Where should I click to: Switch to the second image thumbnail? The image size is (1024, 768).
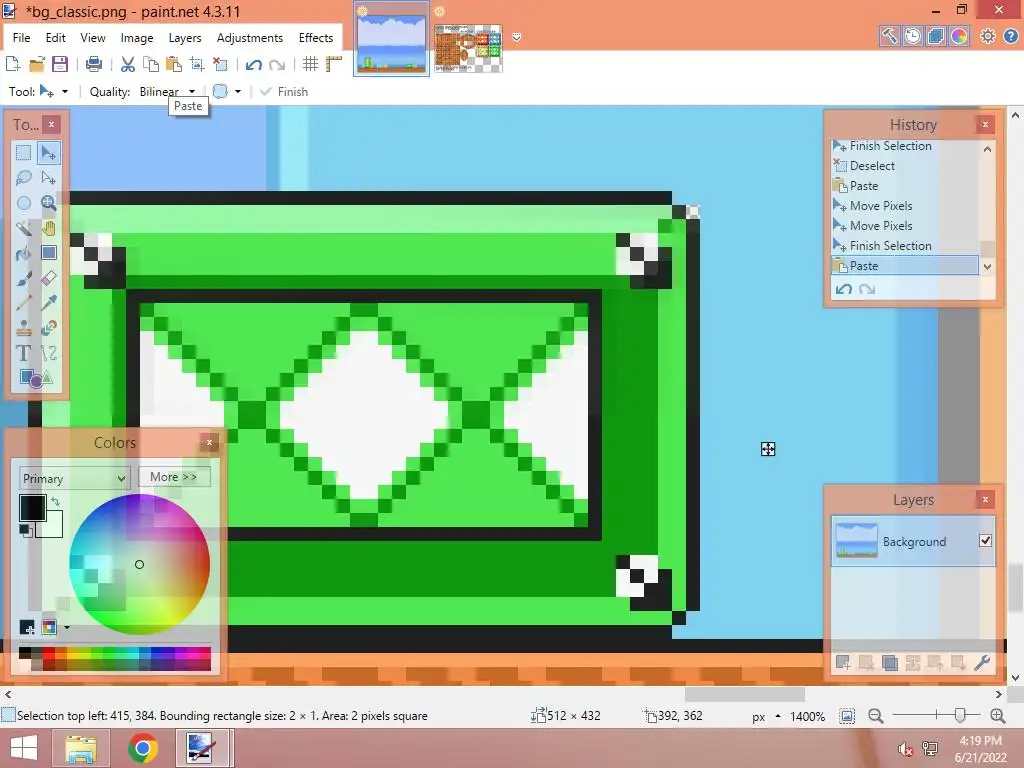468,48
